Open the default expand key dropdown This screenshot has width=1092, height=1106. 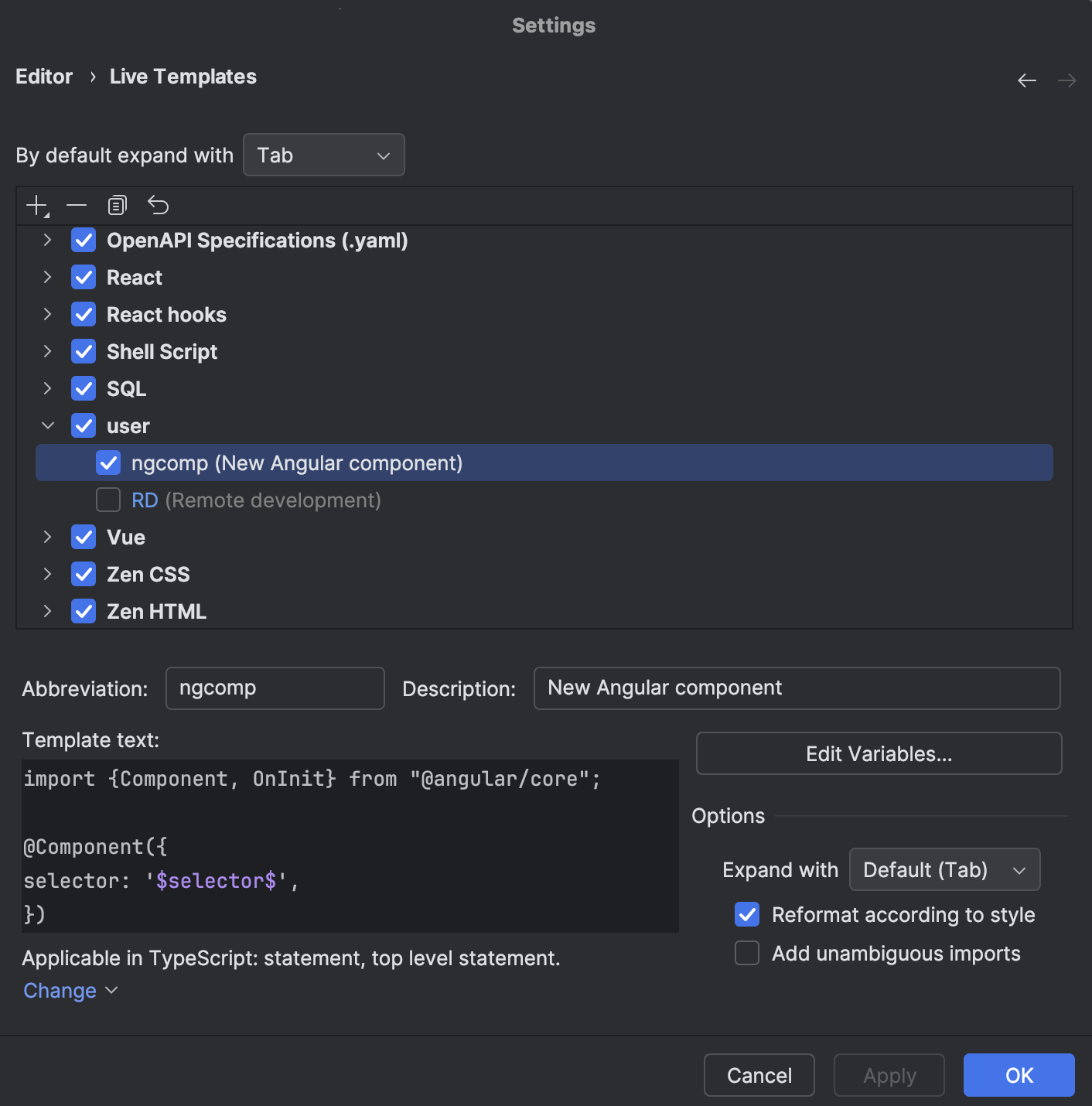324,155
